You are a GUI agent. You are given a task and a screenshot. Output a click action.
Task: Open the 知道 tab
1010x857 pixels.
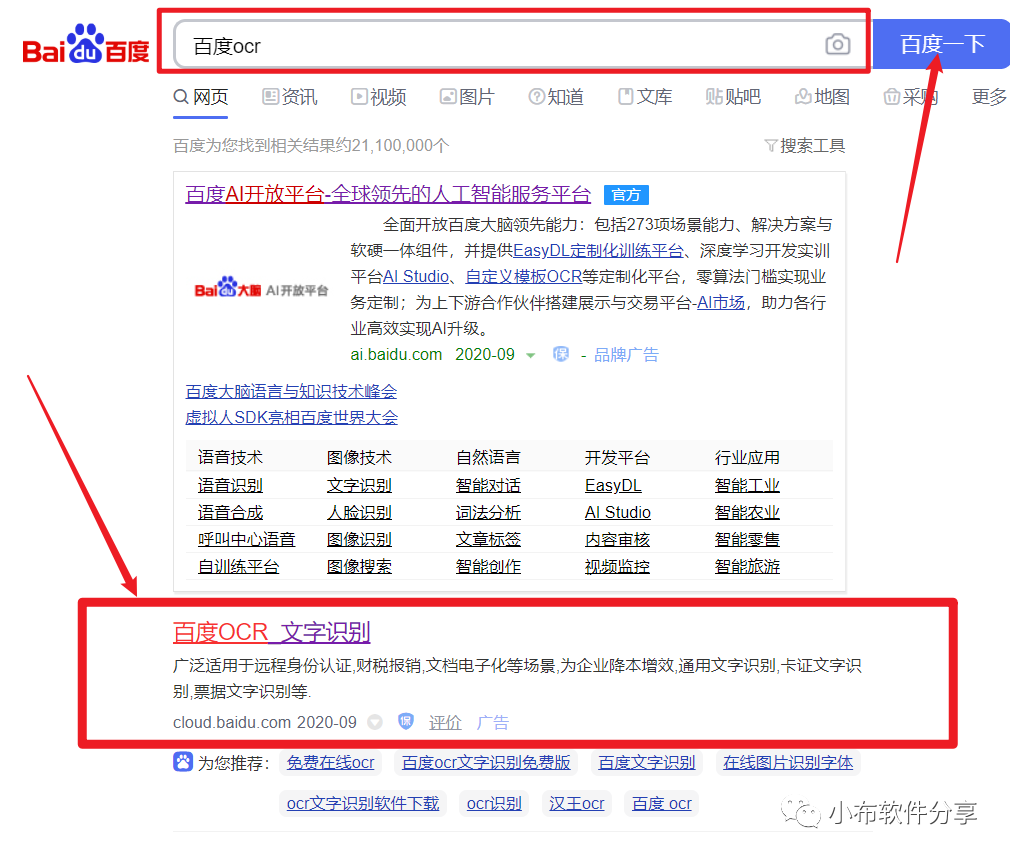pyautogui.click(x=556, y=97)
